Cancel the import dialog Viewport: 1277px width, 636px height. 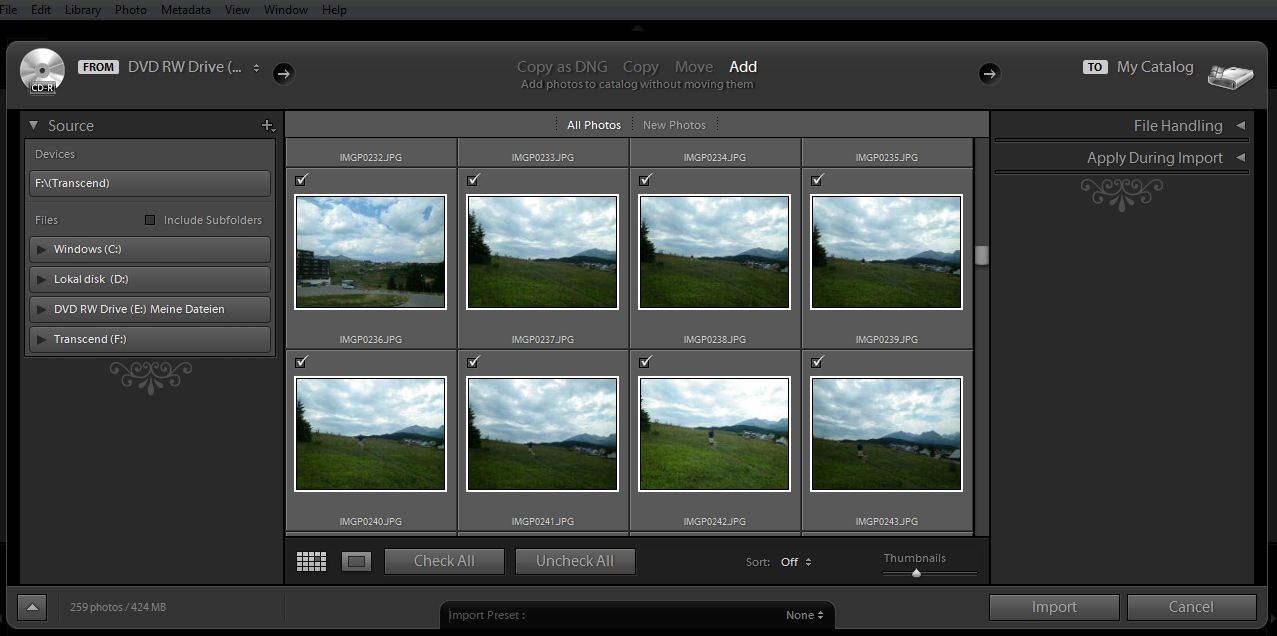coord(1191,607)
